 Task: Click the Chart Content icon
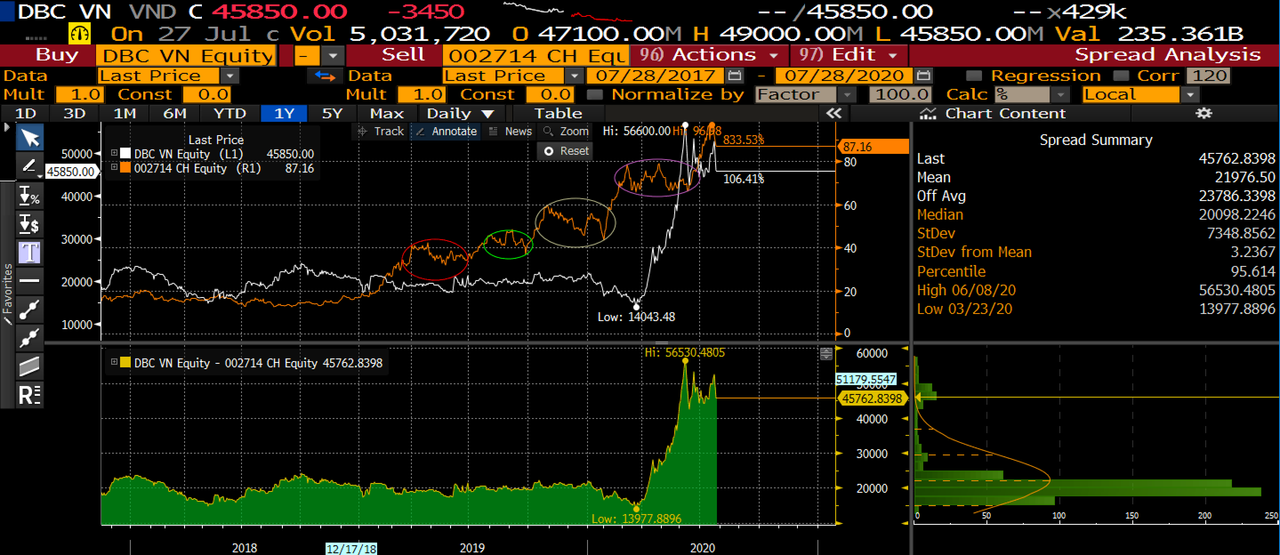[x=928, y=114]
